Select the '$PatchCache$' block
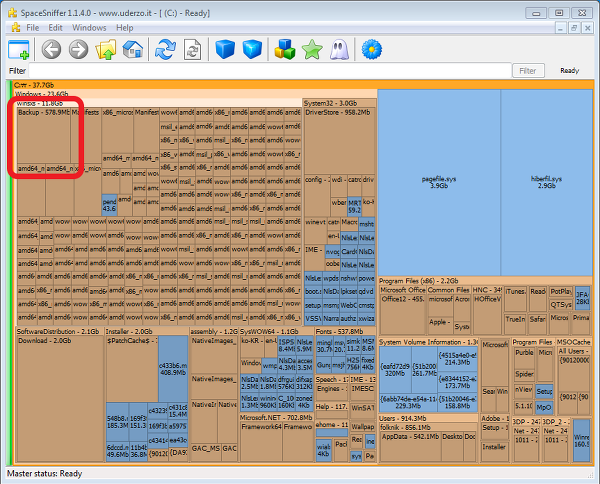 pyautogui.click(x=132, y=369)
